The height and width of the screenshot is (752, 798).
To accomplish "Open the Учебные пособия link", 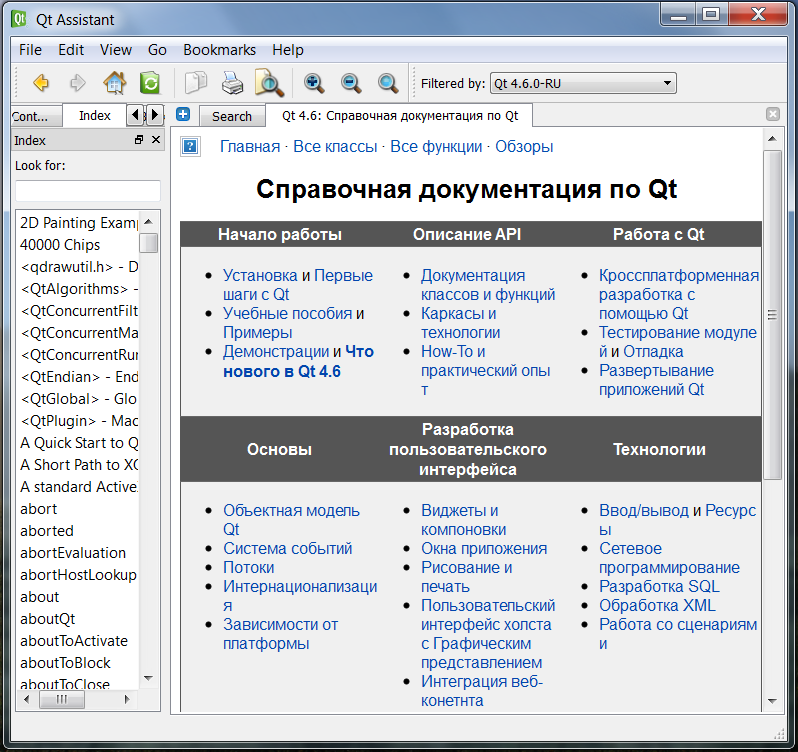I will tap(288, 313).
